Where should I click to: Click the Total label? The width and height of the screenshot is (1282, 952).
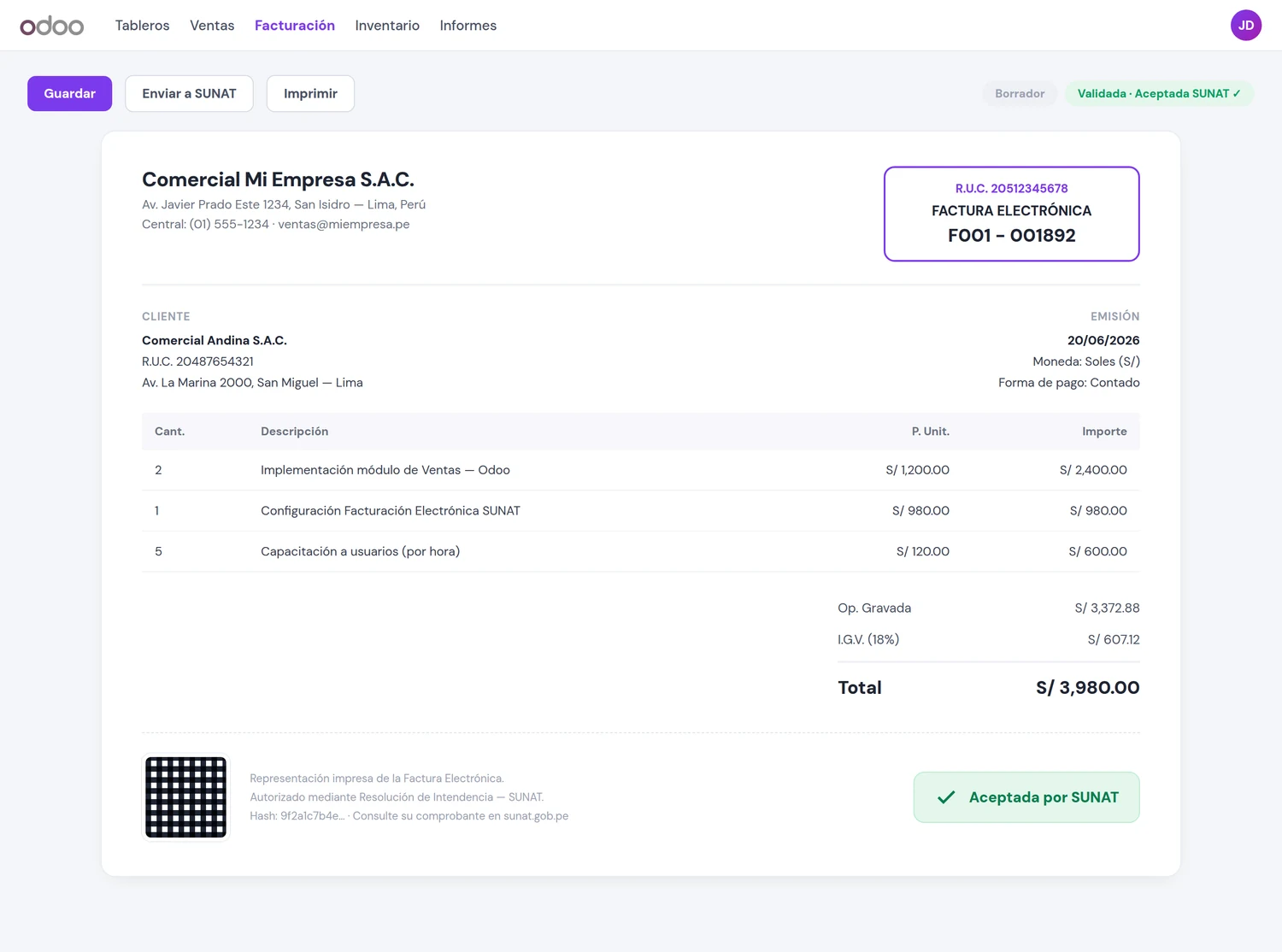pos(860,688)
